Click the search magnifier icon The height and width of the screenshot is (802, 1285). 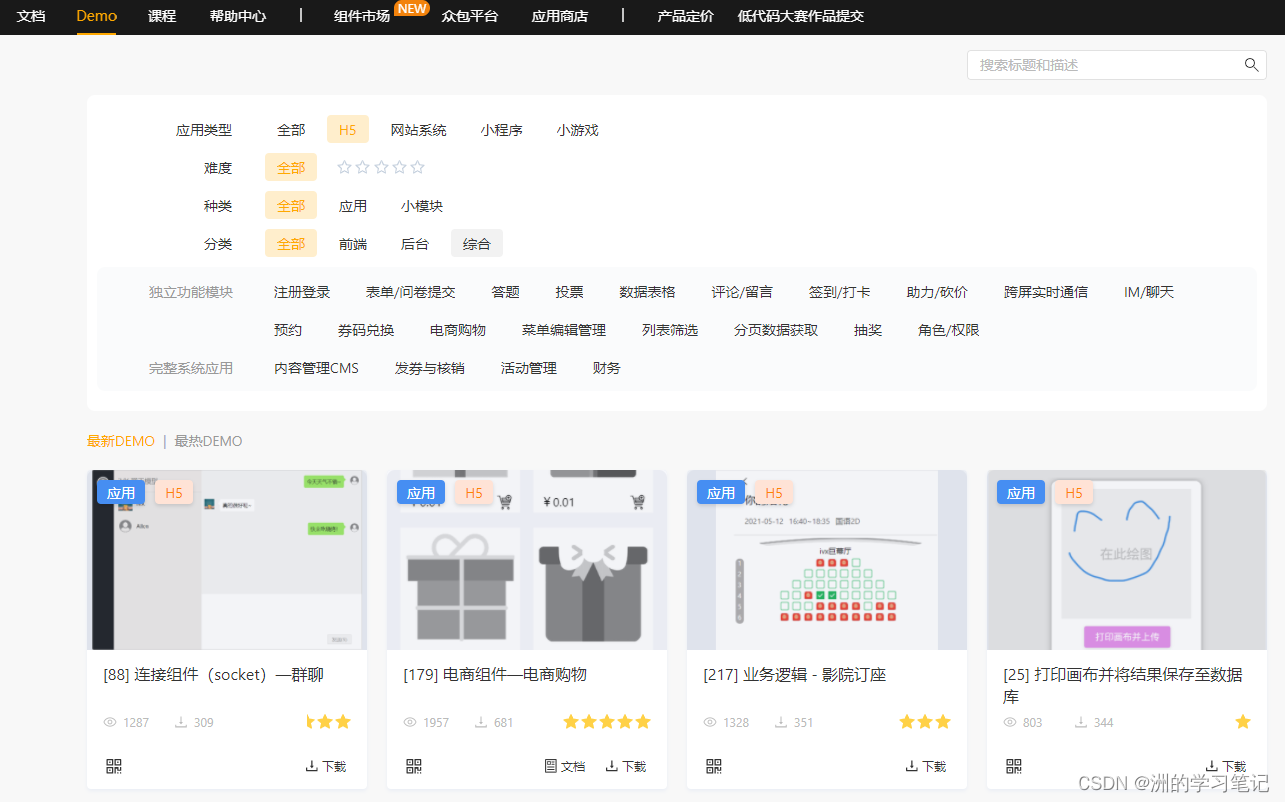(x=1251, y=65)
